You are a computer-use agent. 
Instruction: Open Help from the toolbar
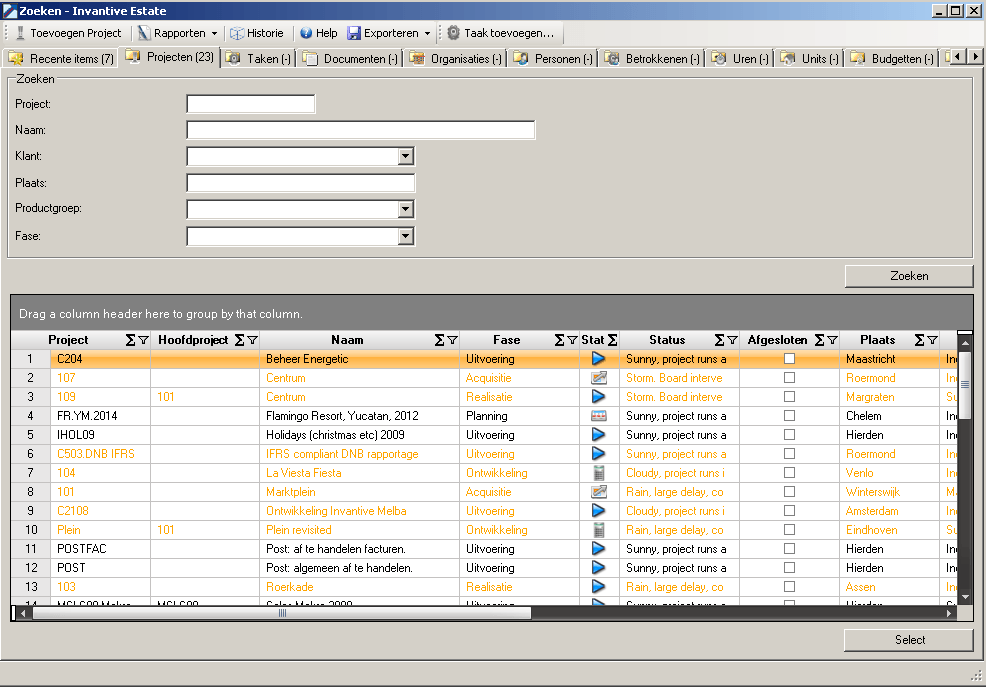[319, 33]
